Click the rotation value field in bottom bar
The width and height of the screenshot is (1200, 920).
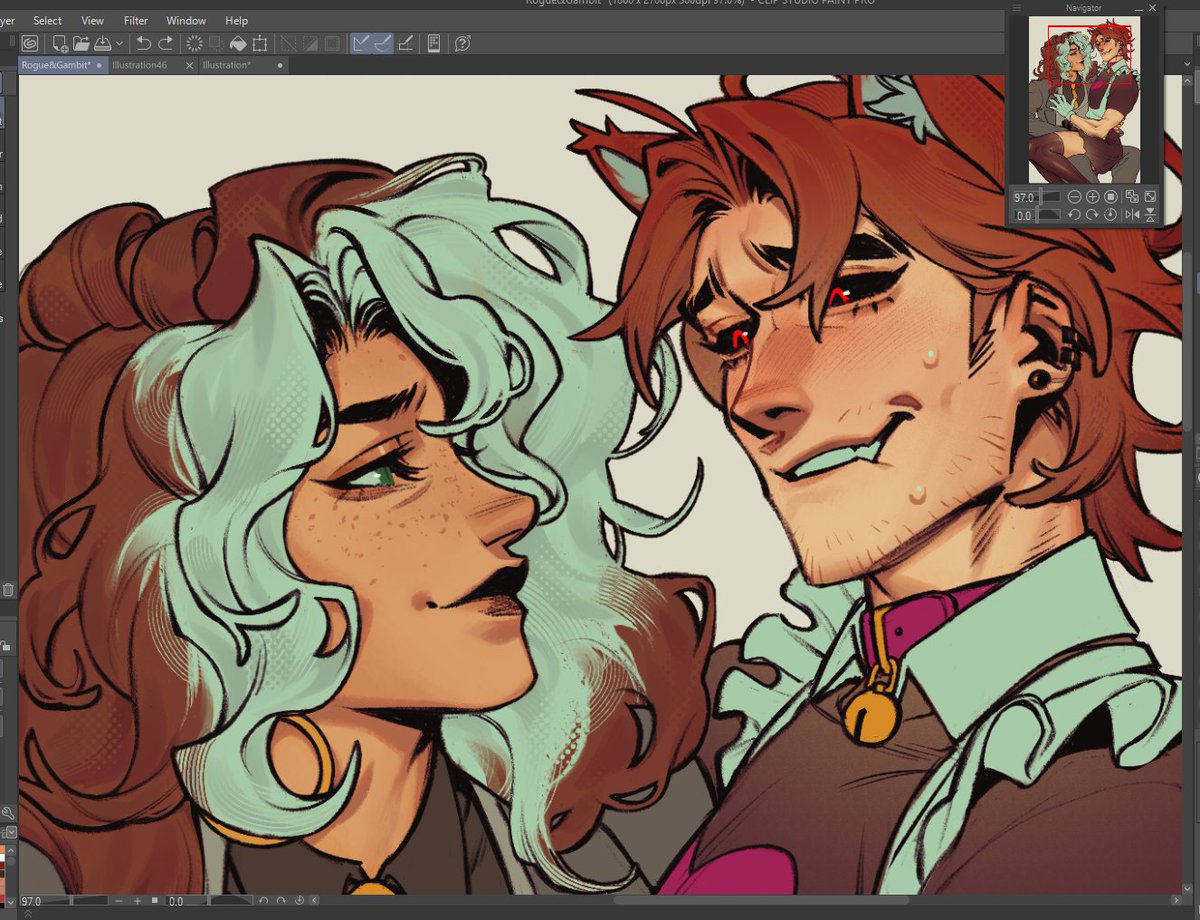tap(209, 901)
